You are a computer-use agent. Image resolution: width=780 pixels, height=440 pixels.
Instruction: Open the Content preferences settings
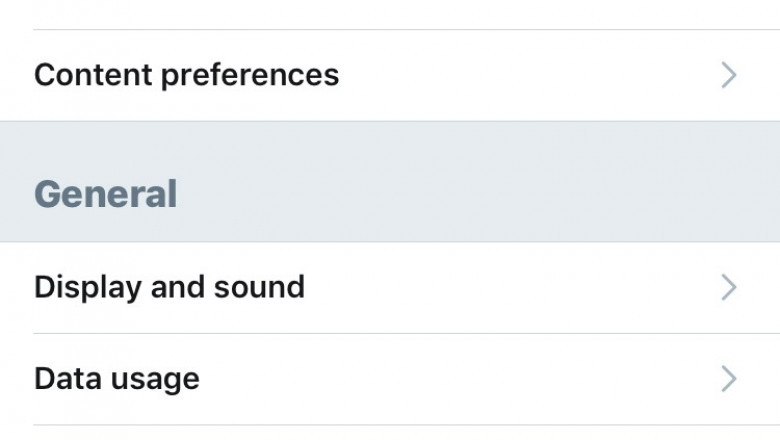pyautogui.click(x=186, y=75)
